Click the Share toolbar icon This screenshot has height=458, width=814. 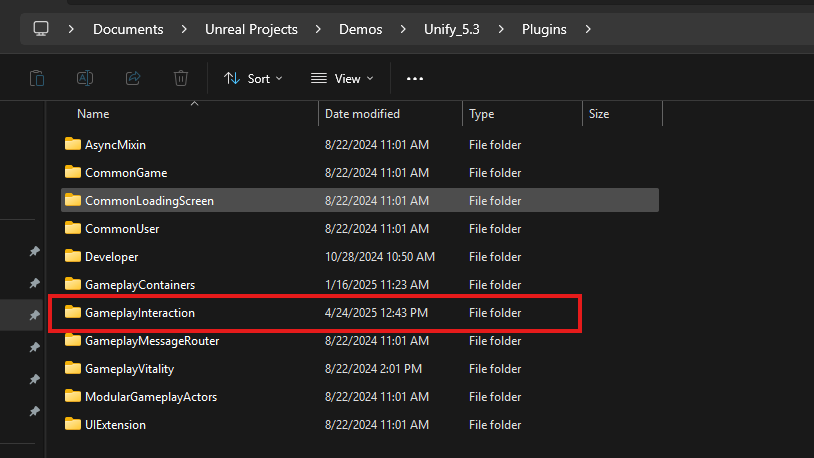pos(133,78)
